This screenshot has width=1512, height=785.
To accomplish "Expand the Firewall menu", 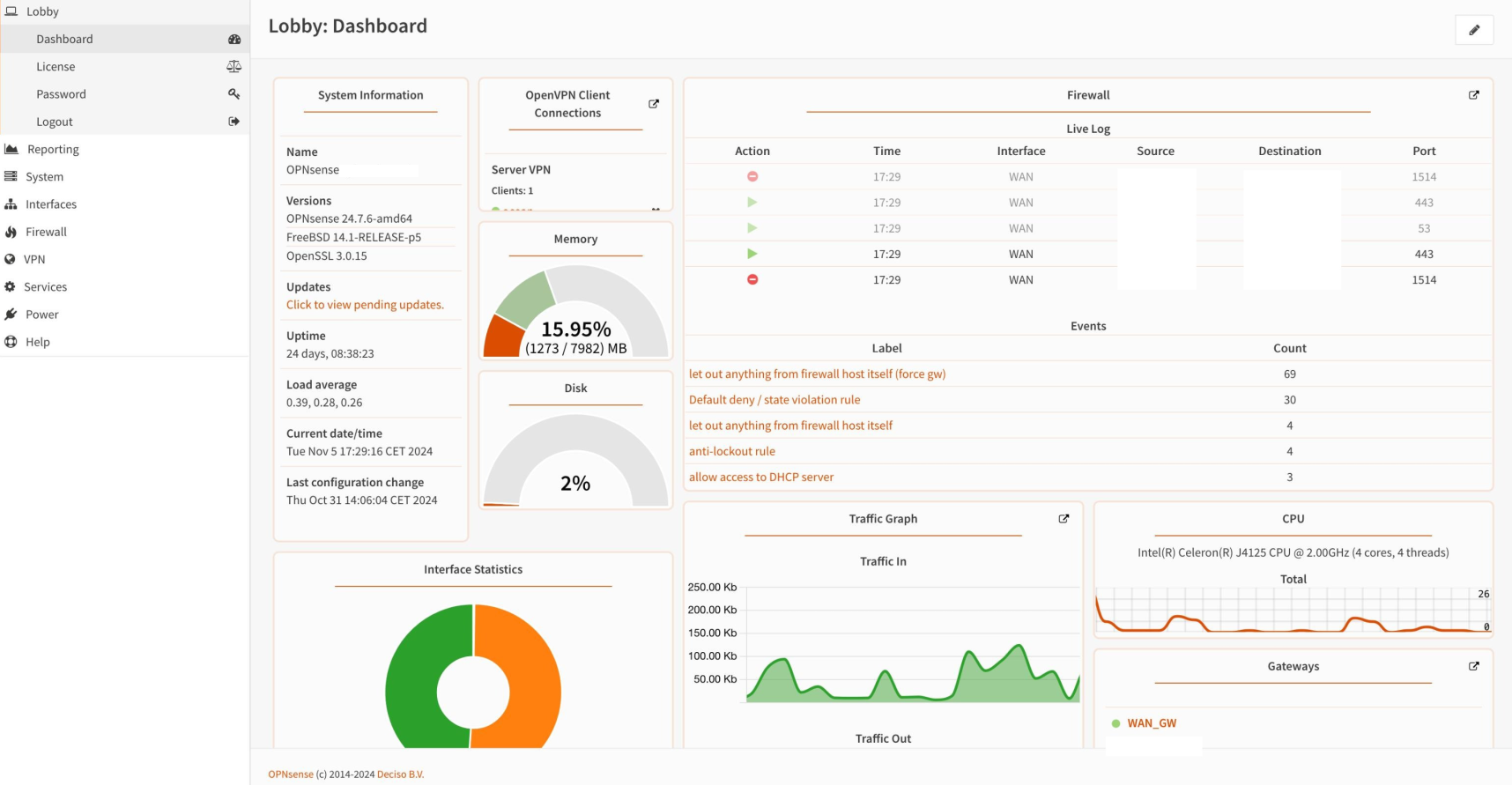I will (x=124, y=232).
